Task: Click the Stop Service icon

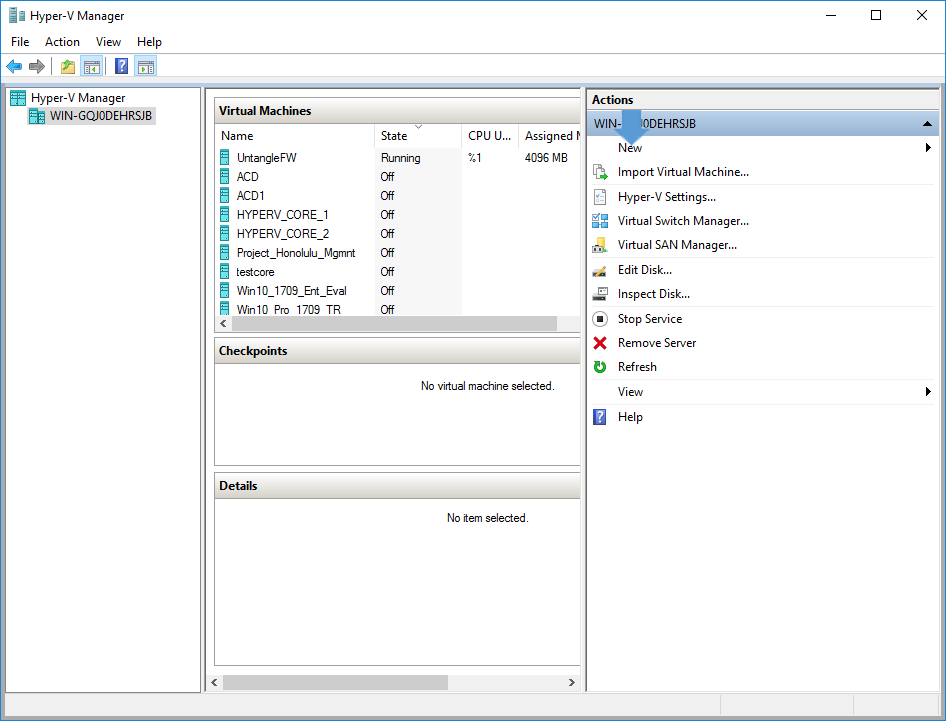Action: (x=600, y=319)
